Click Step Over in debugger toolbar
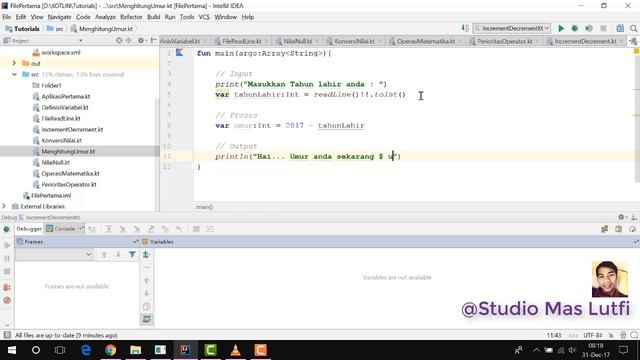This screenshot has width=640, height=360. tap(109, 229)
